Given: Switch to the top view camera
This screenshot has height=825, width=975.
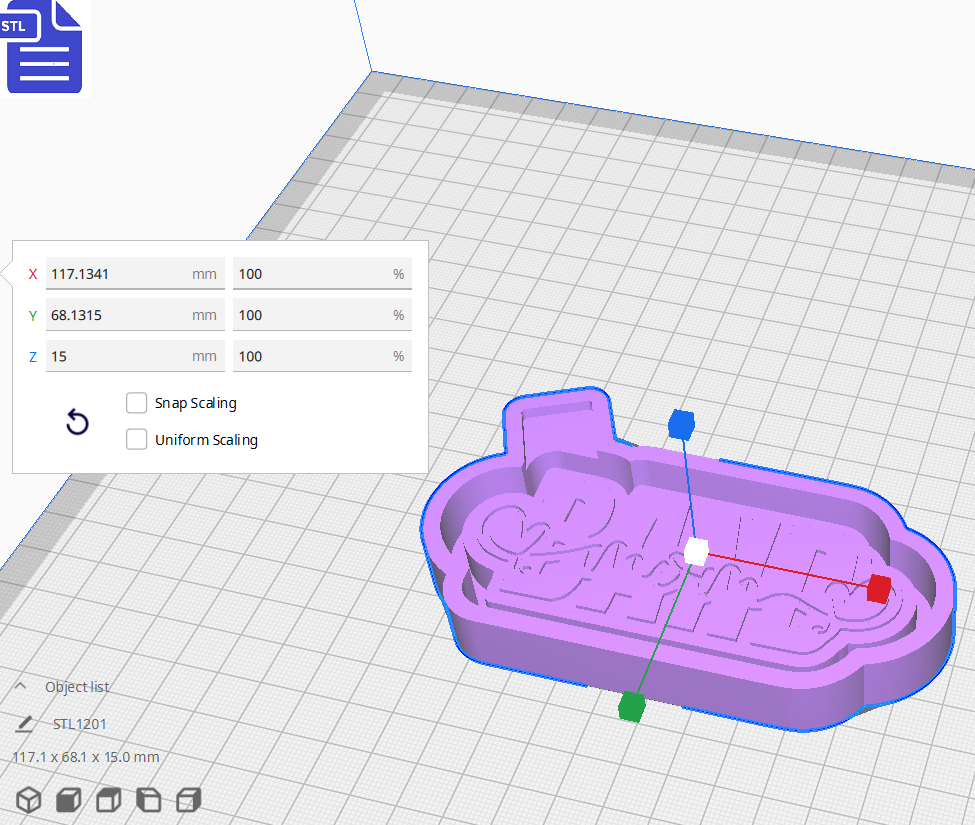Looking at the screenshot, I should [x=108, y=800].
